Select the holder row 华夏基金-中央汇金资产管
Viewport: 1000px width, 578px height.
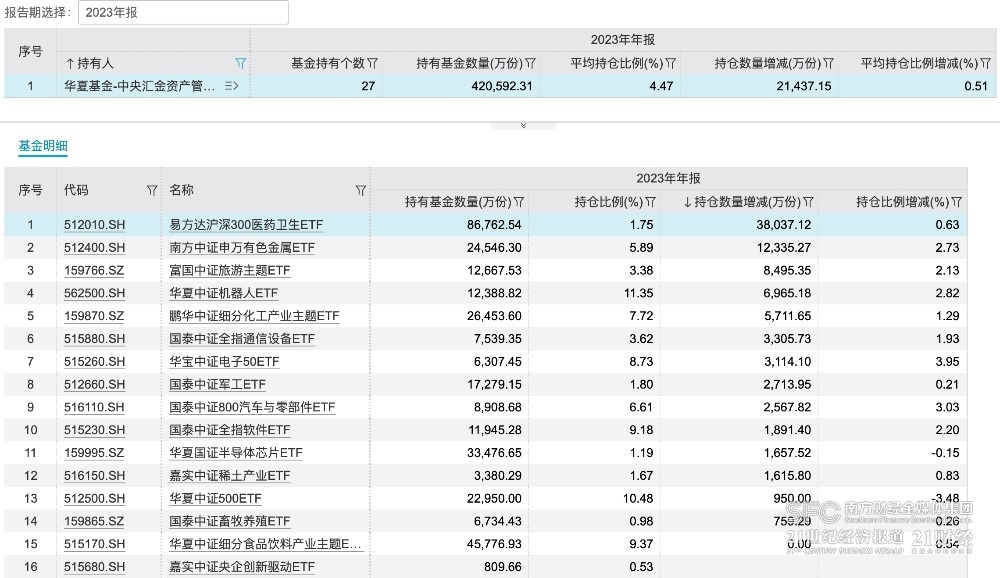[x=500, y=85]
